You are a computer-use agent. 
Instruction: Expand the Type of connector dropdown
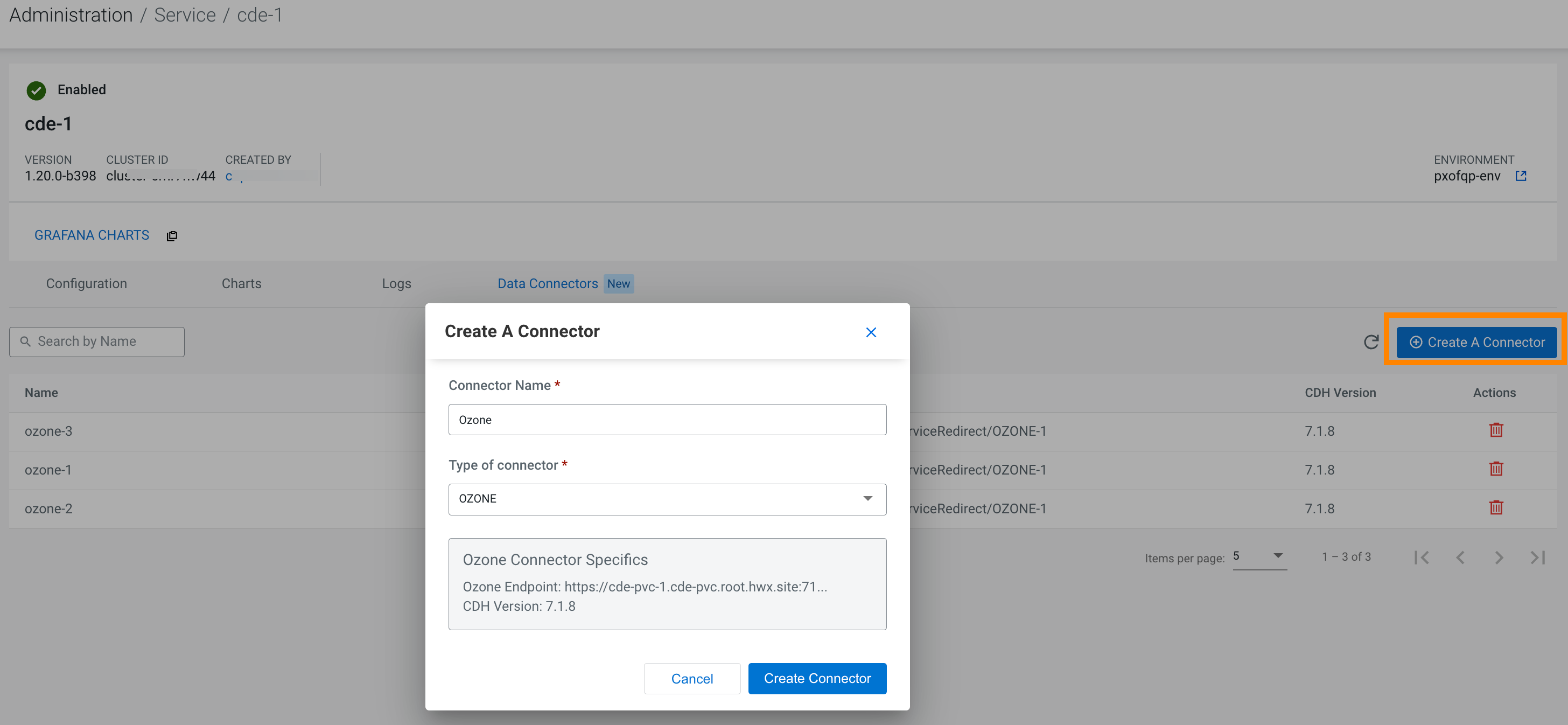click(x=667, y=499)
